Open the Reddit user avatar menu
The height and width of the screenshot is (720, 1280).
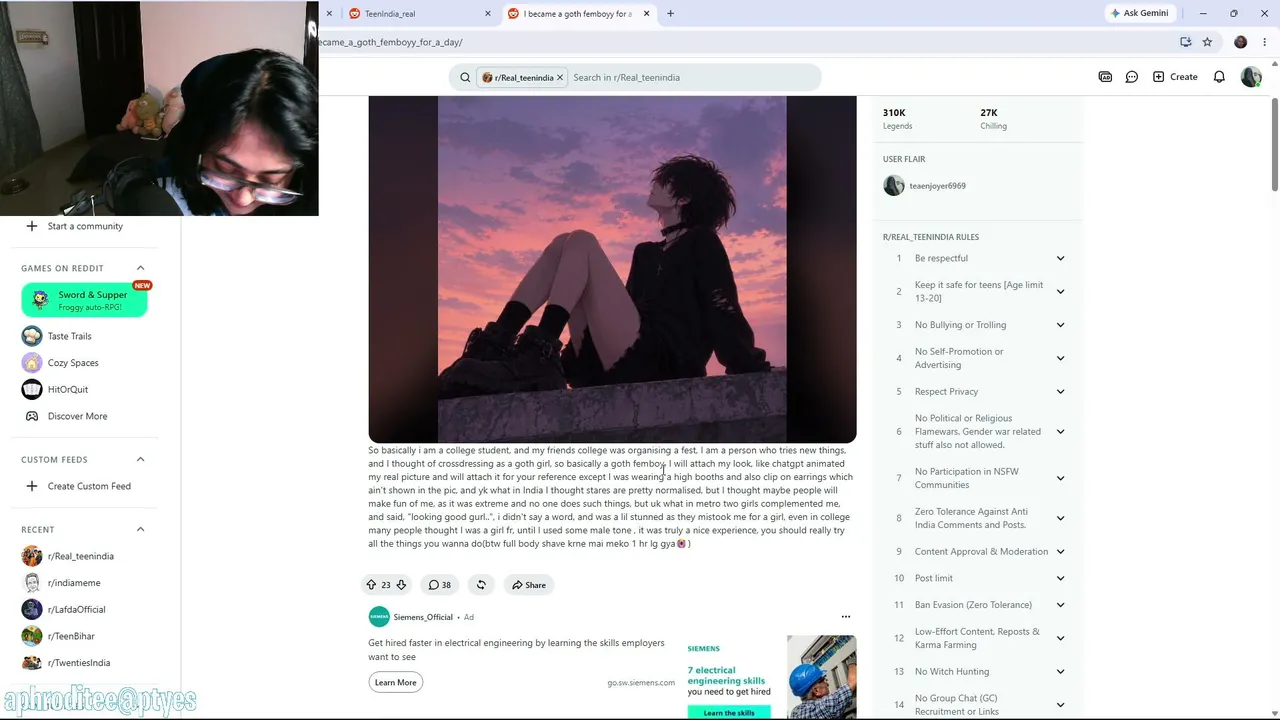(x=1251, y=77)
